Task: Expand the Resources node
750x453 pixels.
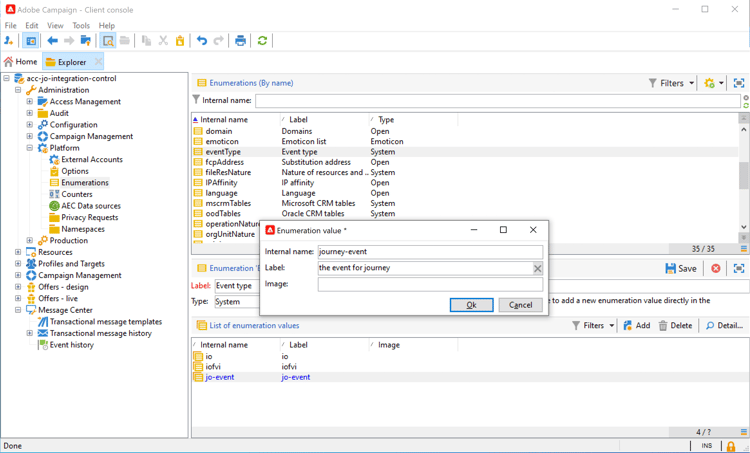Action: coord(18,252)
